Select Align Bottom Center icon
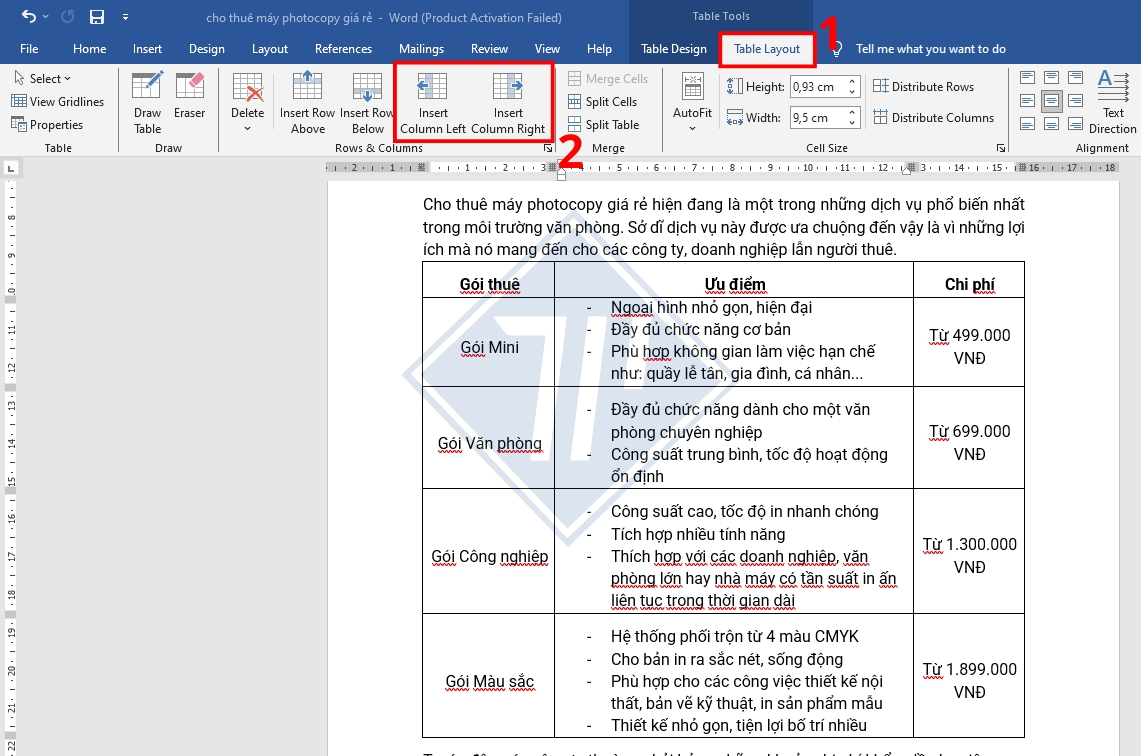This screenshot has width=1141, height=756. (x=1051, y=124)
